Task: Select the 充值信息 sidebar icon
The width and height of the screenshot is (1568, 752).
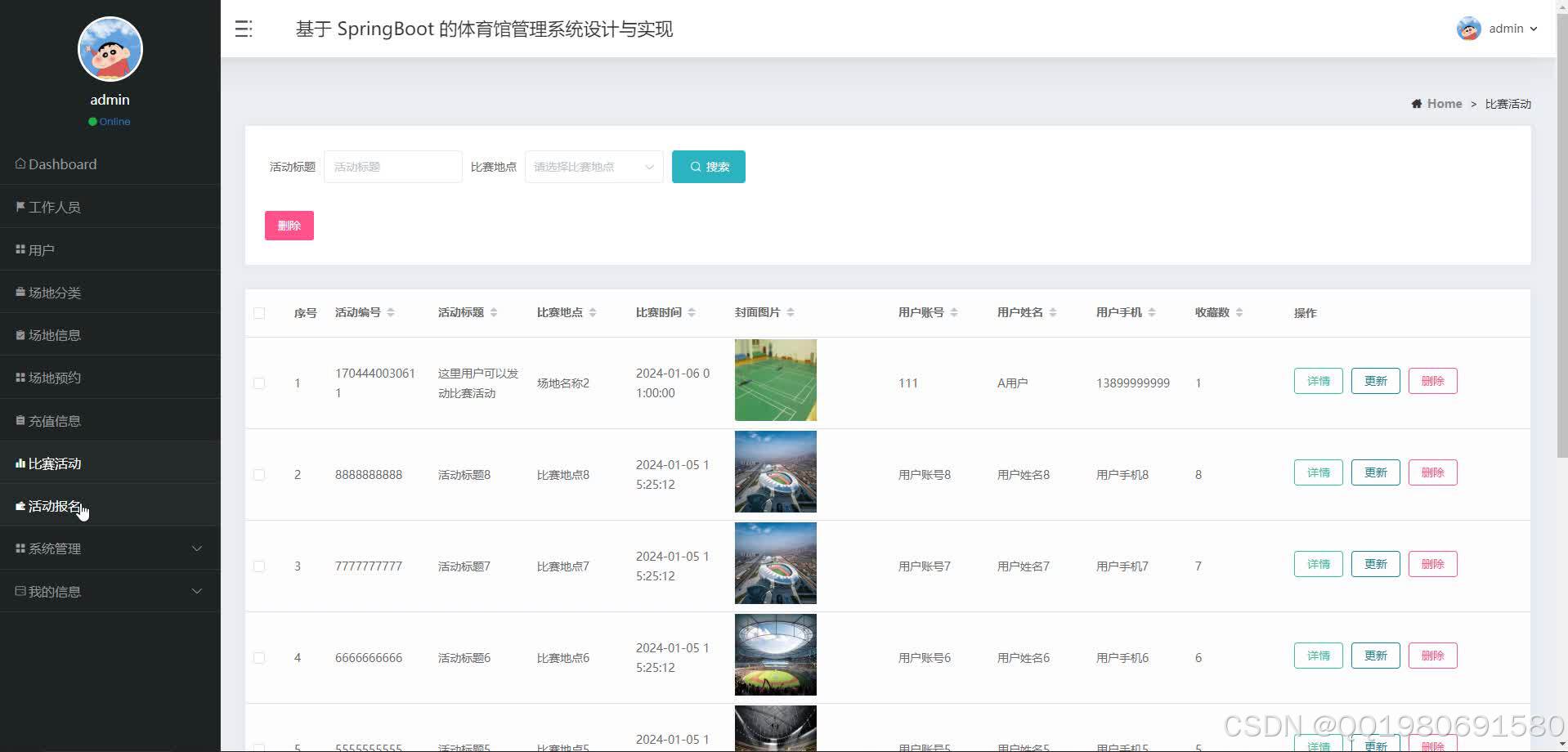Action: (20, 420)
